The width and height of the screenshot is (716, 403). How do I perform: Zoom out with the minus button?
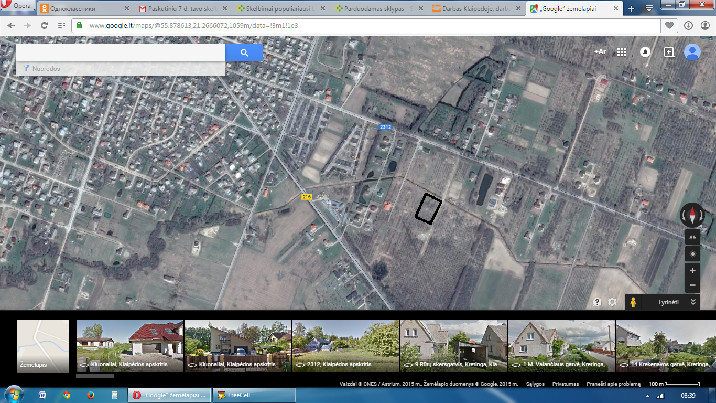(691, 285)
